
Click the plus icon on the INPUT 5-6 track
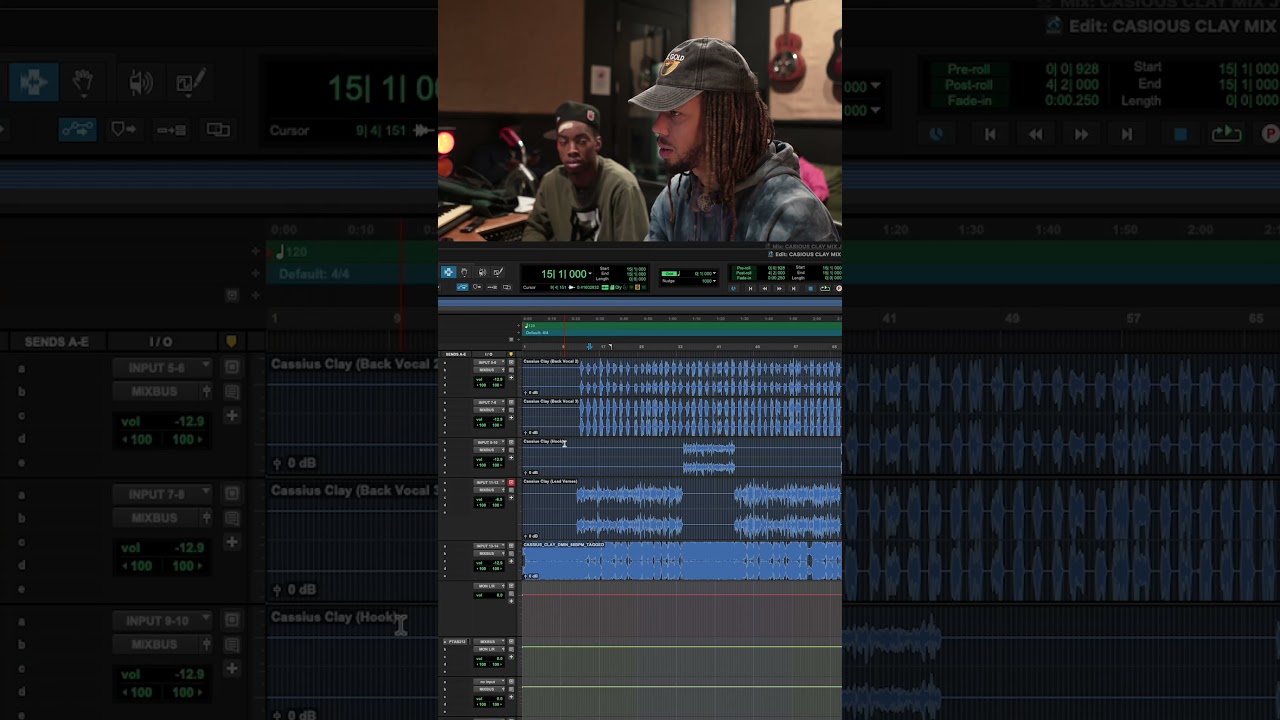[x=511, y=378]
